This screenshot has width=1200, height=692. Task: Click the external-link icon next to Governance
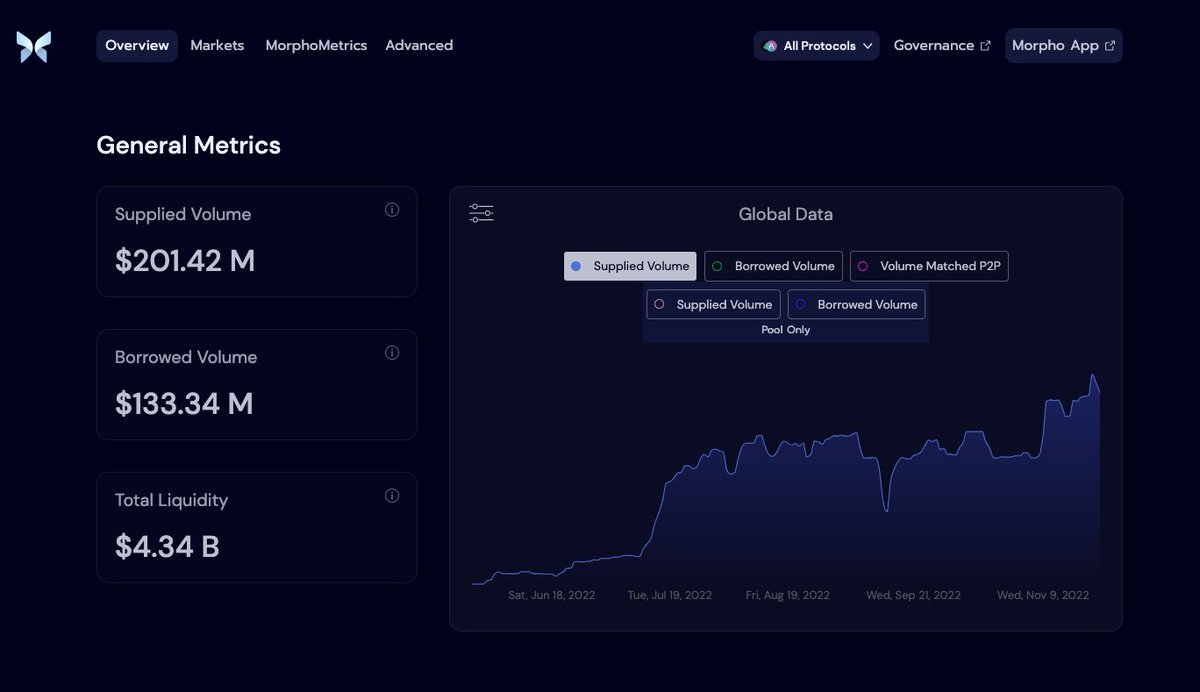coord(985,44)
